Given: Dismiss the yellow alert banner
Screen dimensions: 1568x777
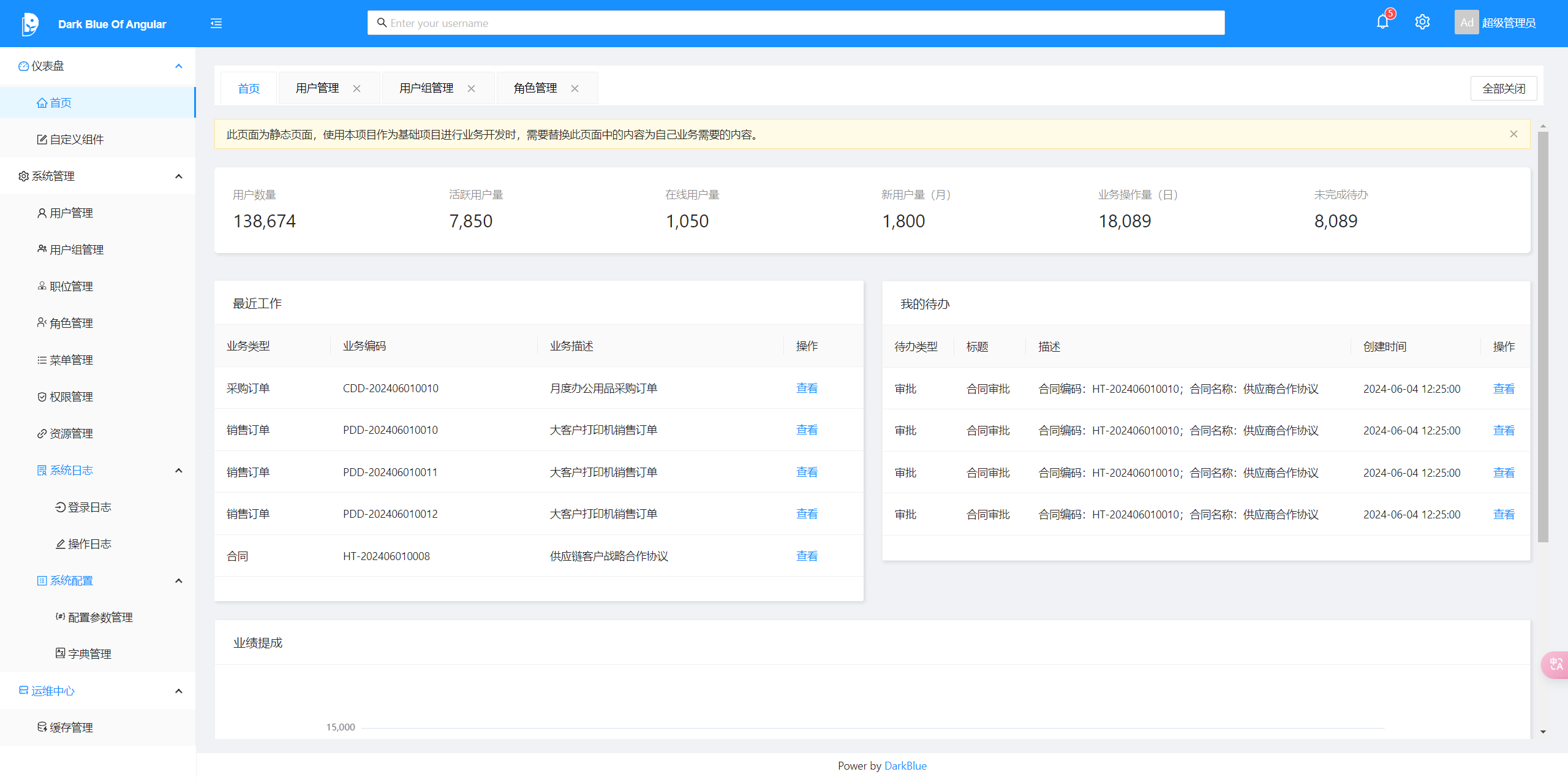Looking at the screenshot, I should point(1513,134).
